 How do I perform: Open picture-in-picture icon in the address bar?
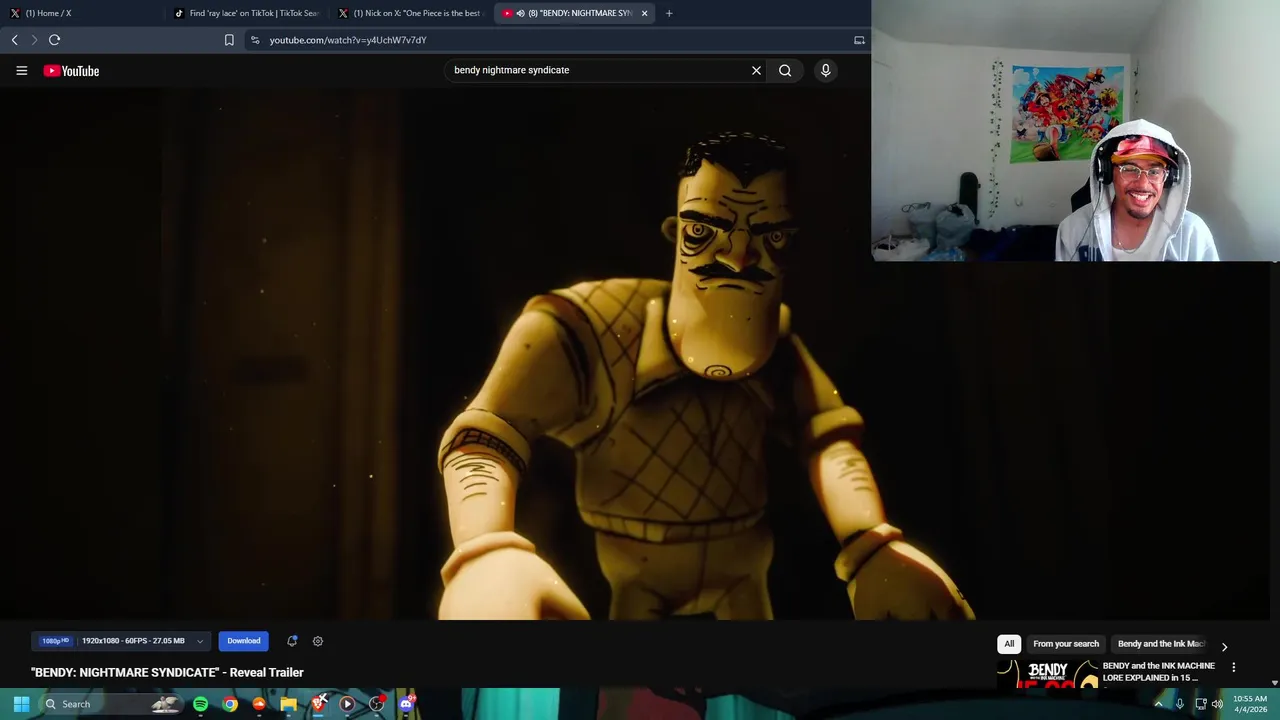(x=859, y=40)
